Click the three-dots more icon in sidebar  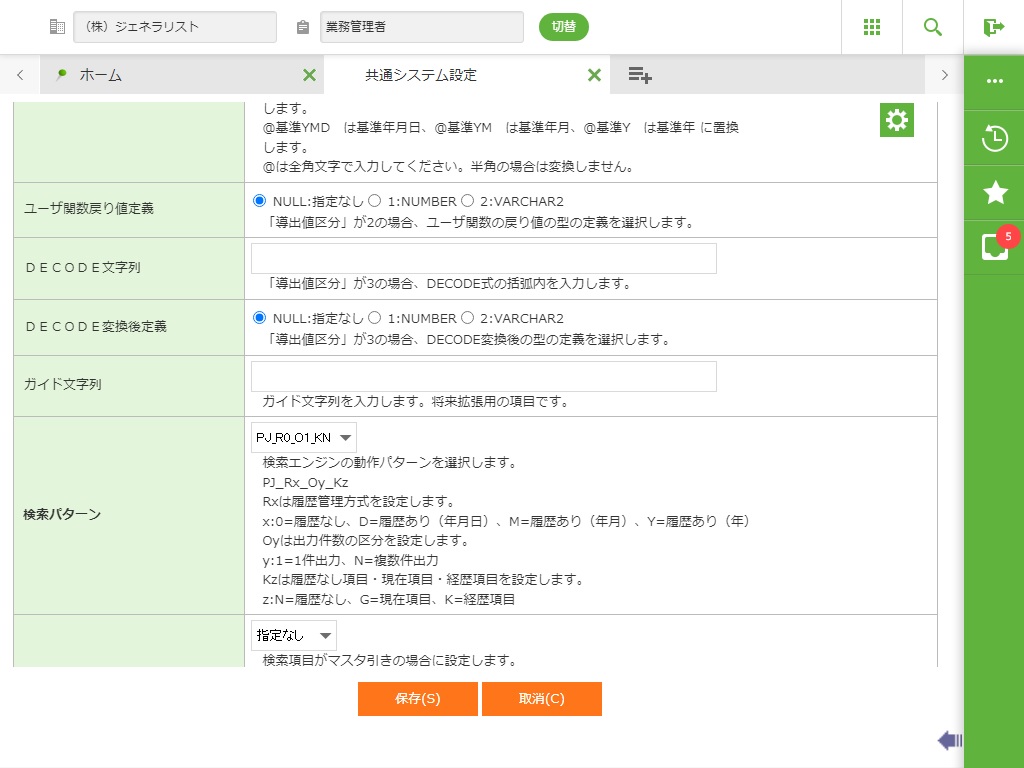994,81
